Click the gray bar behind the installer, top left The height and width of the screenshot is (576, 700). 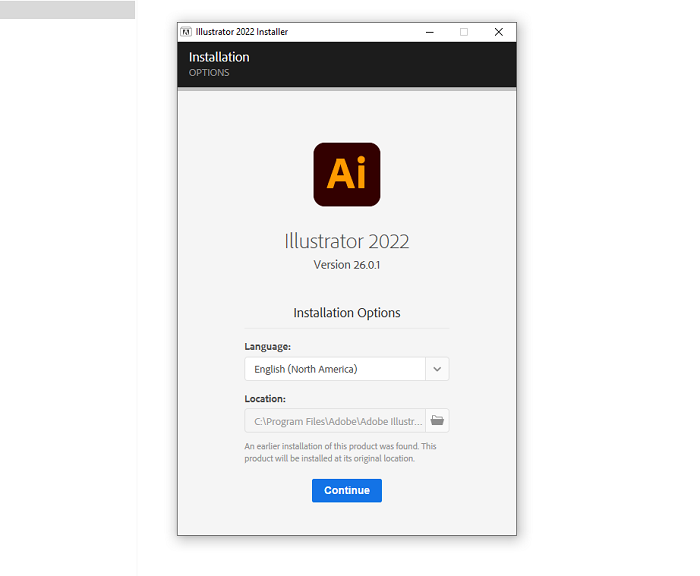(67, 10)
